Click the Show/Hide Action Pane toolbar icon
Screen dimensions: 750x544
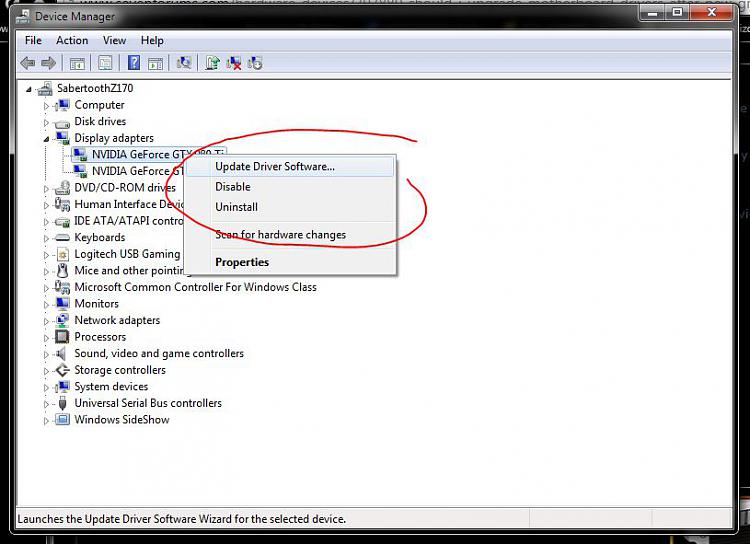[155, 63]
